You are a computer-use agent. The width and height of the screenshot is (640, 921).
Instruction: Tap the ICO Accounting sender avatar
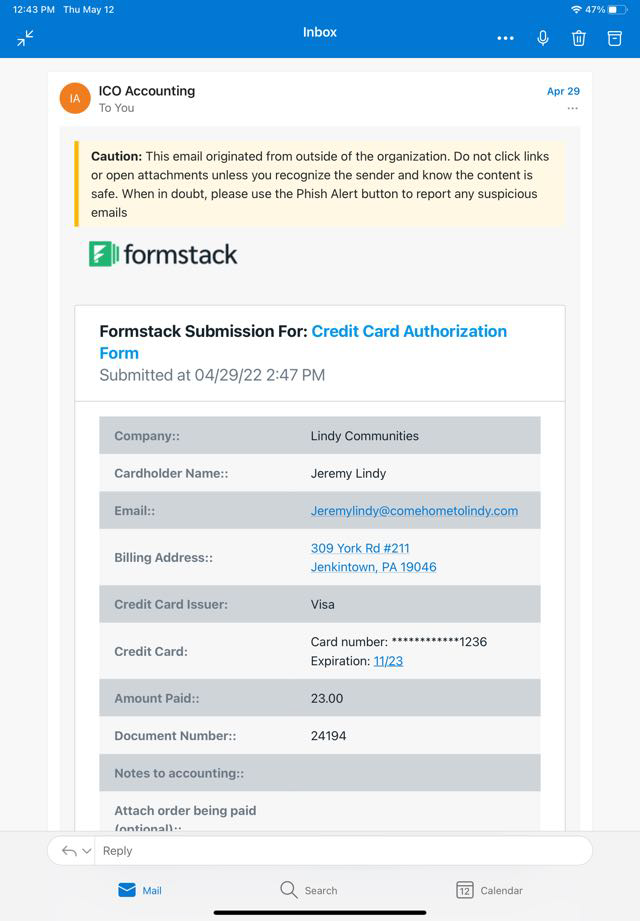pos(75,98)
